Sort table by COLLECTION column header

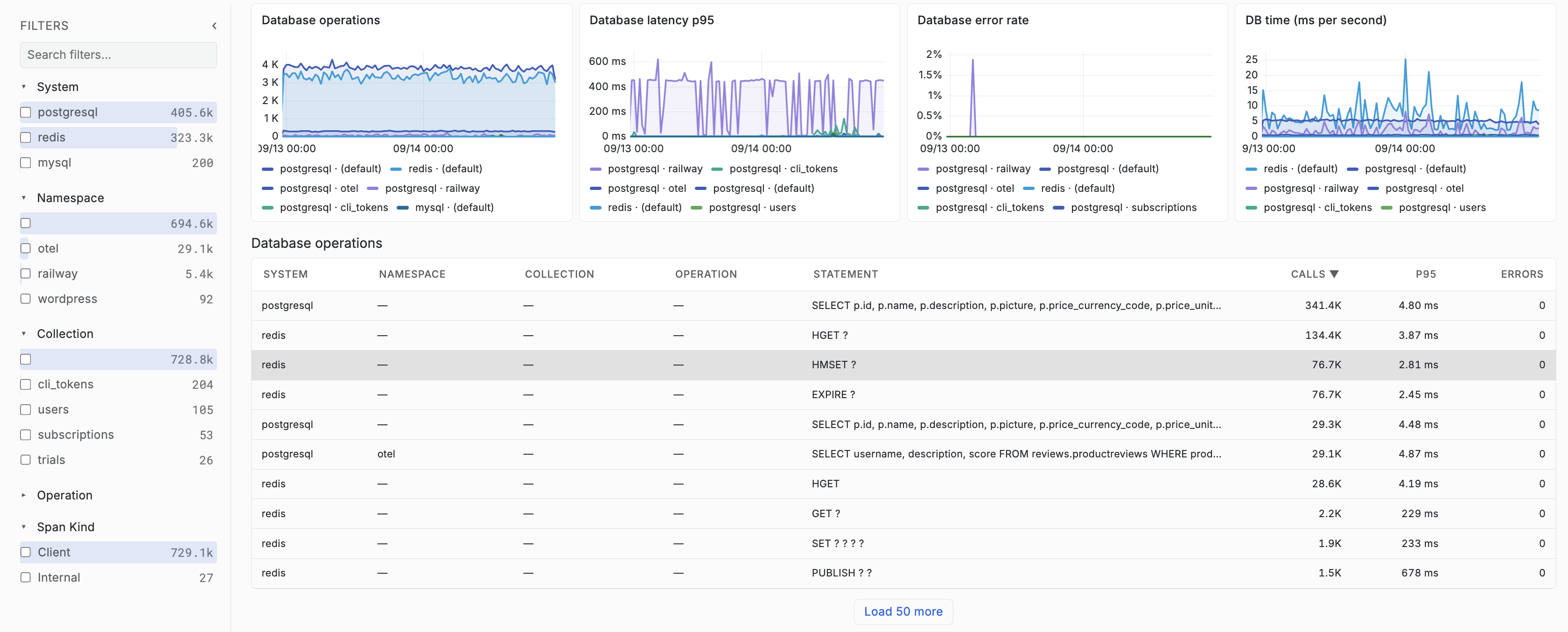coord(560,274)
